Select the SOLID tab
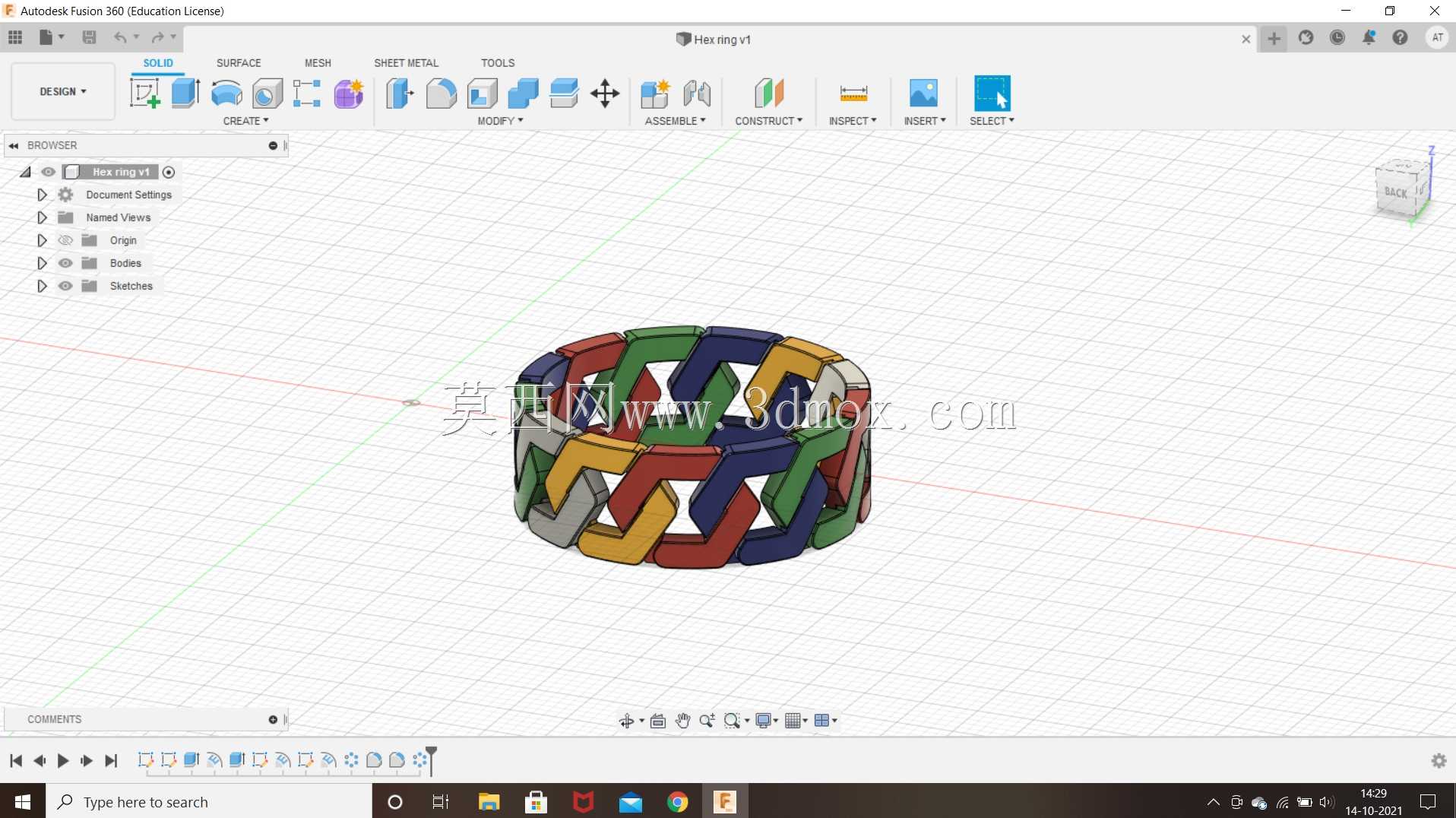 (x=158, y=63)
